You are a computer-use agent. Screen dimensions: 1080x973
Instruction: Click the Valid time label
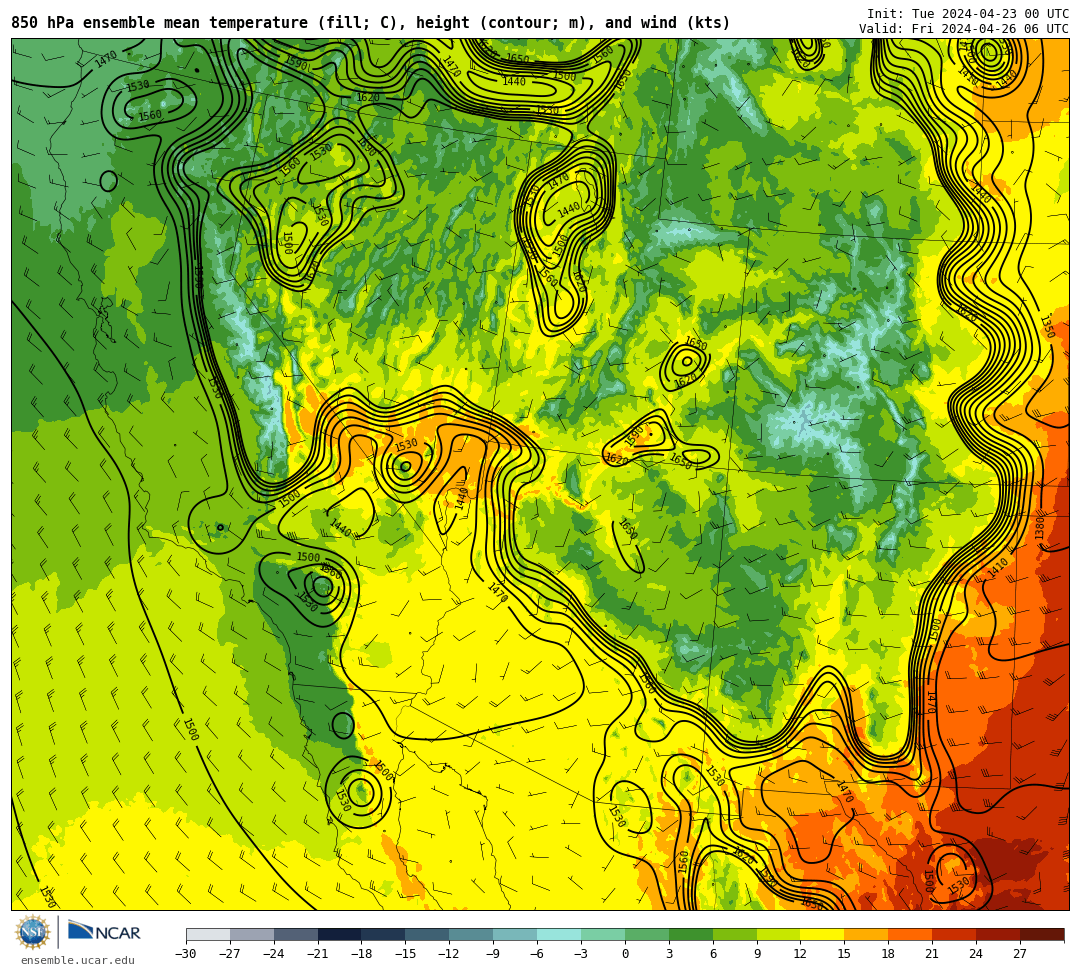pyautogui.click(x=964, y=29)
